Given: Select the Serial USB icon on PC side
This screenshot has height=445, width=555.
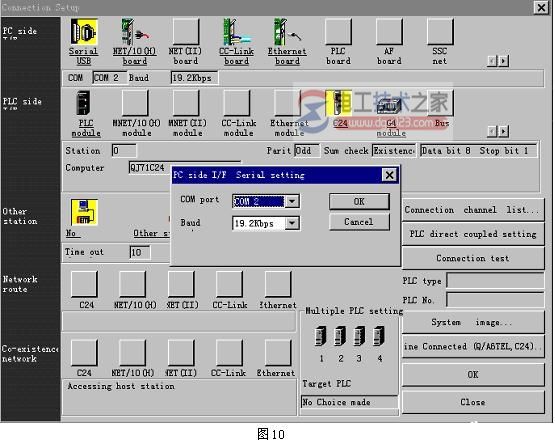Looking at the screenshot, I should (84, 32).
